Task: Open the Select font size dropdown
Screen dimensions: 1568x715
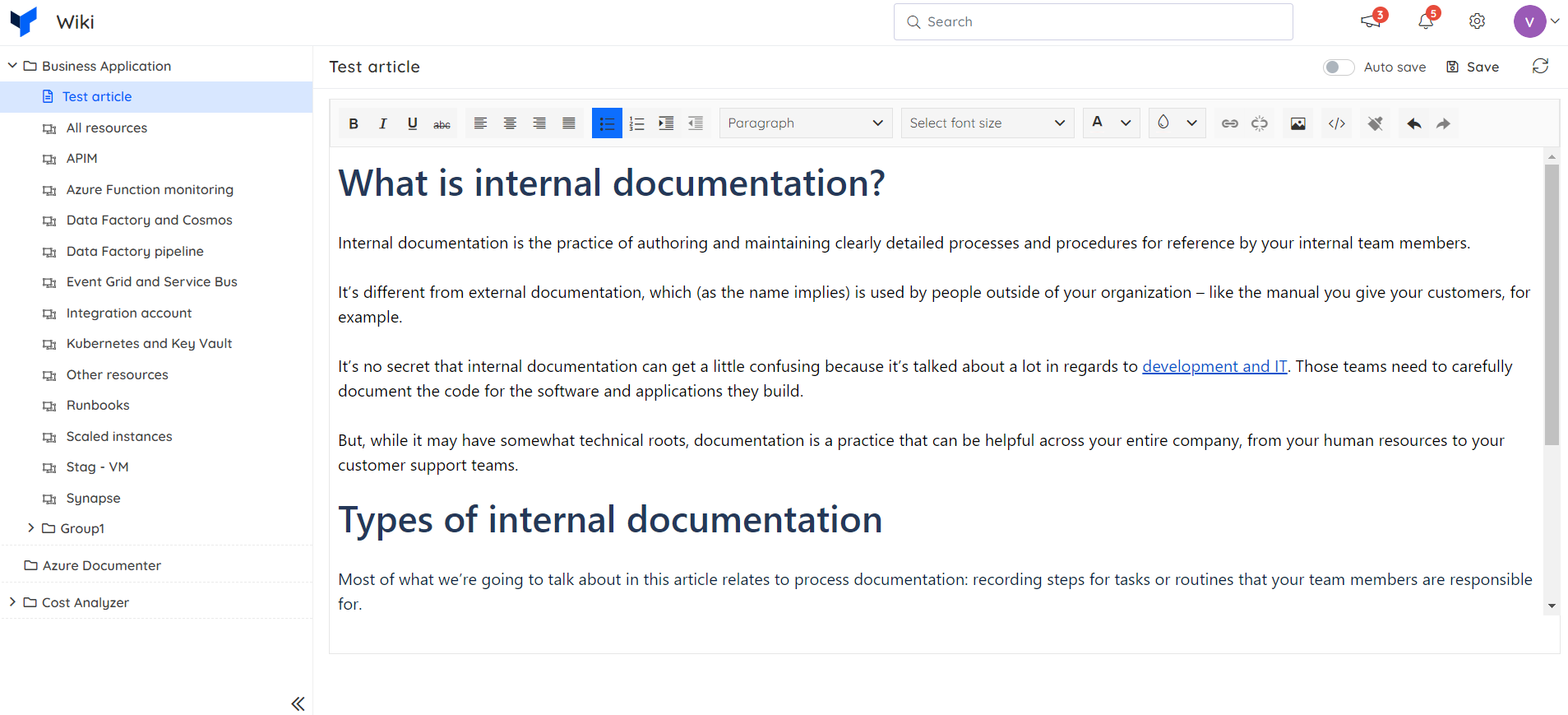Action: point(988,123)
